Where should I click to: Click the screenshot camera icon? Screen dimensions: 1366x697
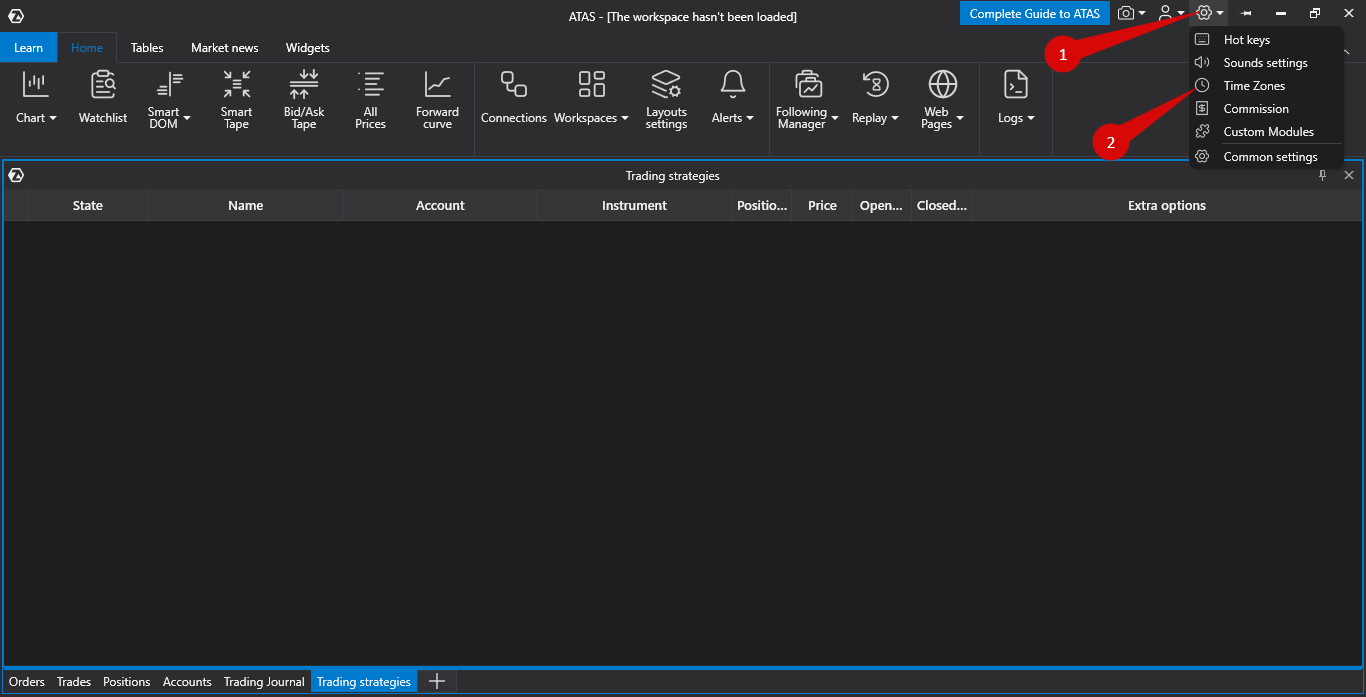click(1127, 13)
